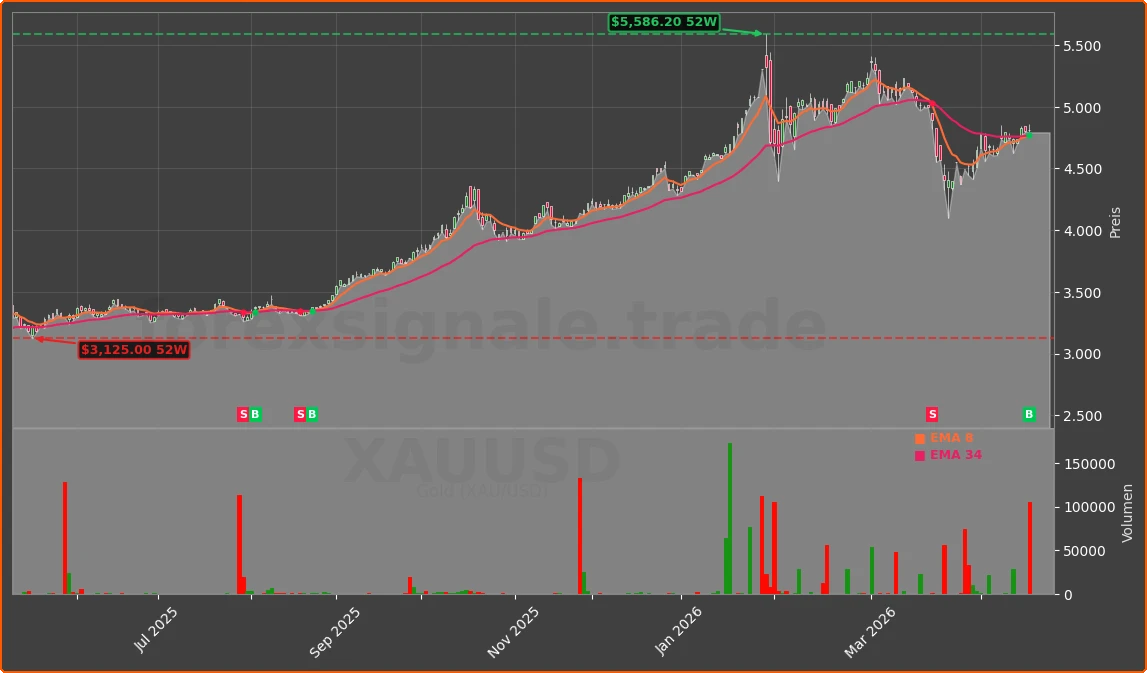Click the EMA 34 legend text
Screen dimensions: 1147x673
pyautogui.click(x=956, y=455)
